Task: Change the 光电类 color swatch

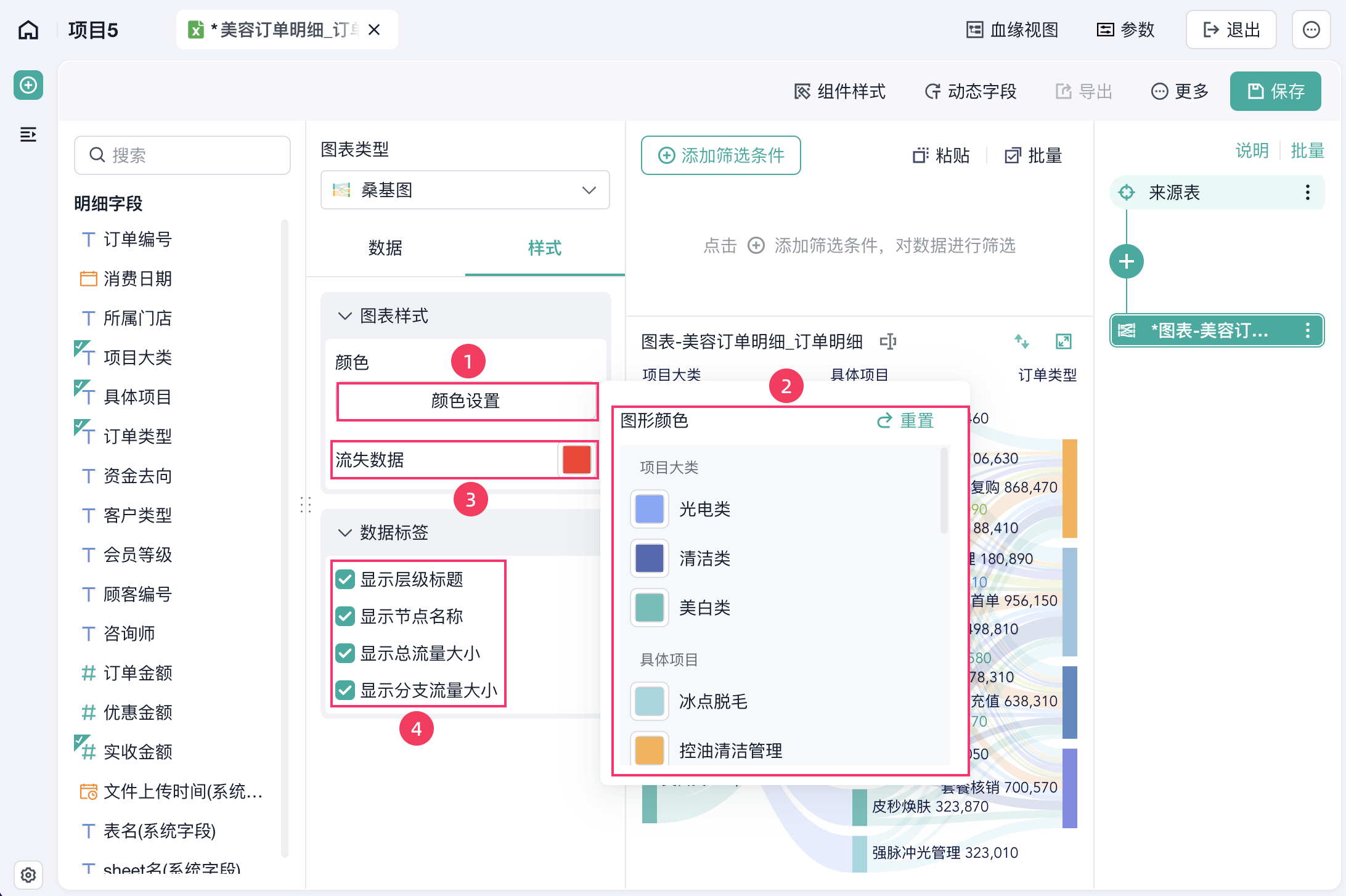Action: 650,509
